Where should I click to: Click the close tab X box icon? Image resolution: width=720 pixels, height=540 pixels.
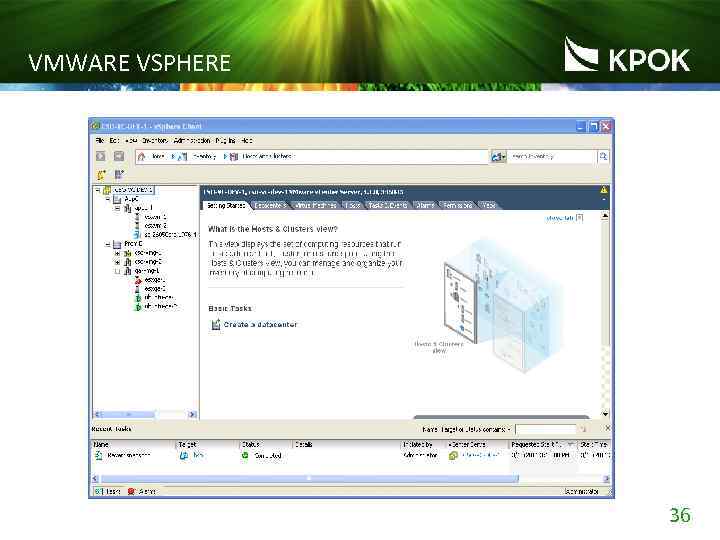pyautogui.click(x=579, y=218)
